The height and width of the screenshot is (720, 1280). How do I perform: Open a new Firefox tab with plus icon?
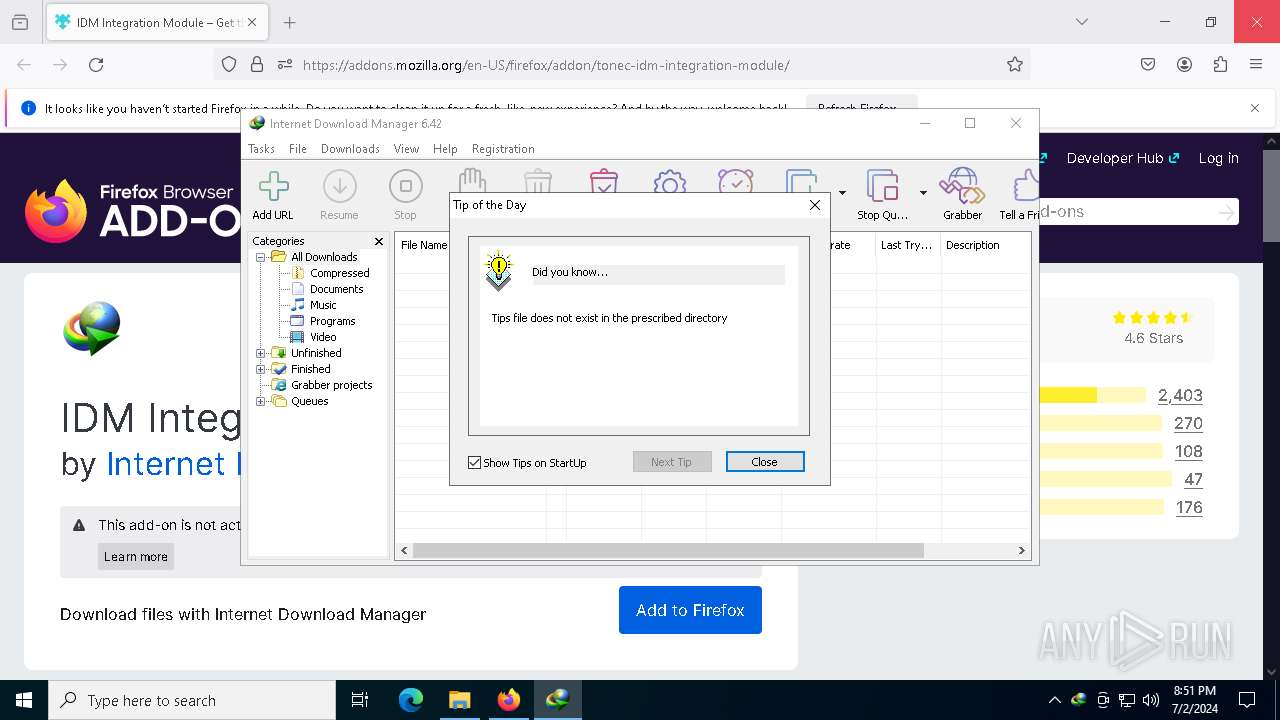coord(289,22)
